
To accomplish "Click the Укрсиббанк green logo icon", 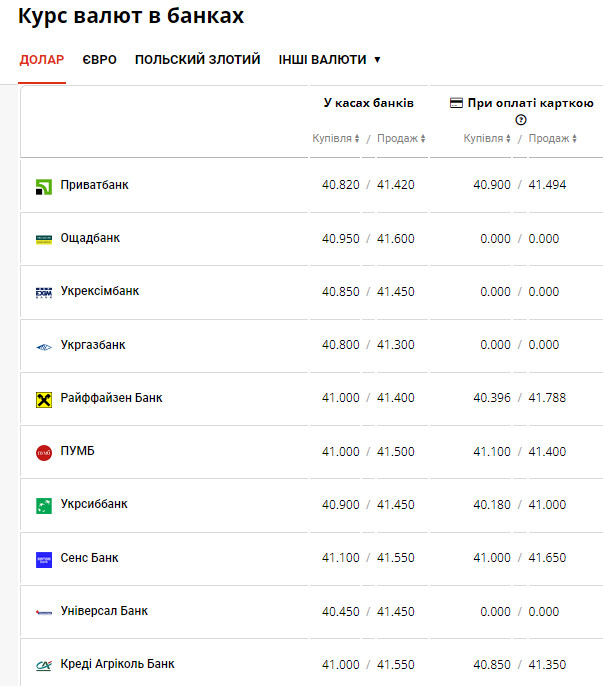I will coord(43,505).
